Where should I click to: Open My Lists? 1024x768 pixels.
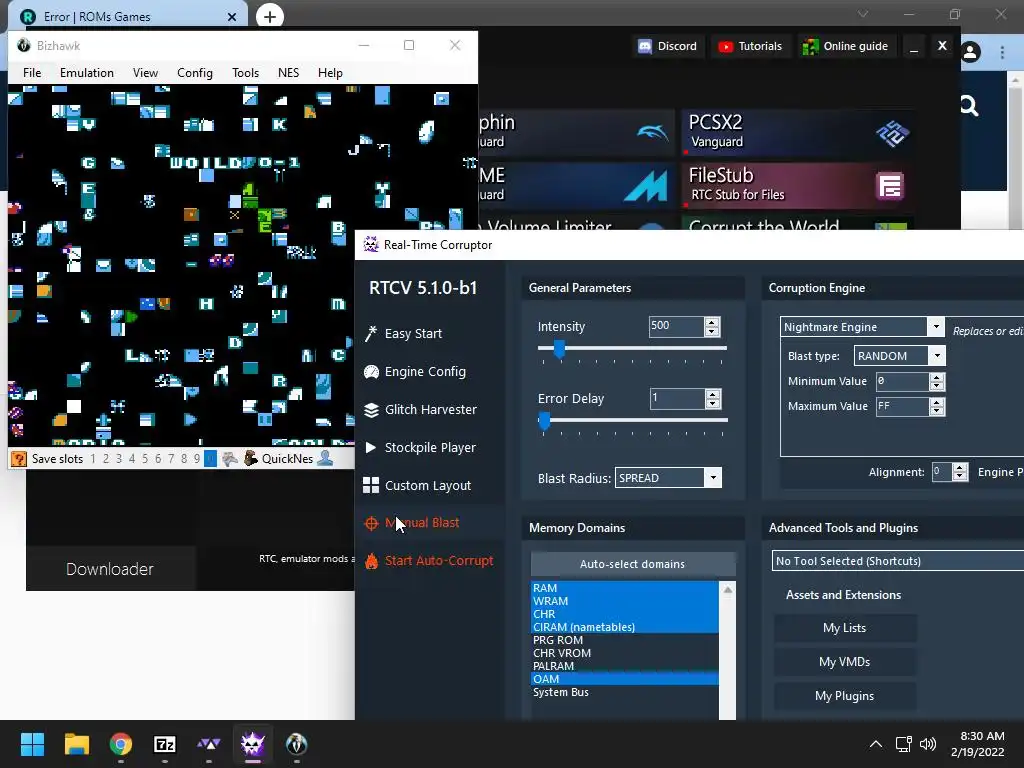(x=844, y=628)
